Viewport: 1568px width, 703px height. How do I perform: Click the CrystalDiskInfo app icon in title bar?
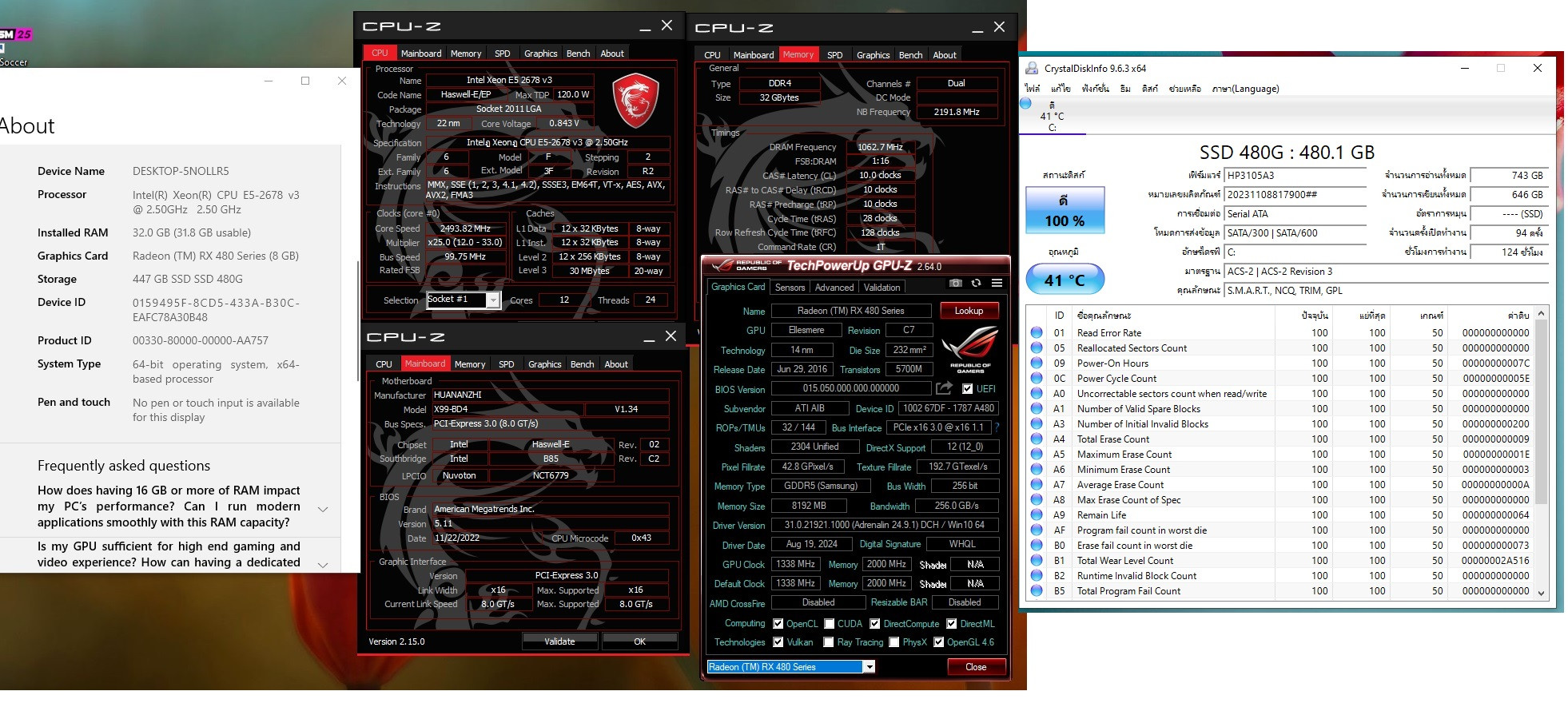[1032, 68]
